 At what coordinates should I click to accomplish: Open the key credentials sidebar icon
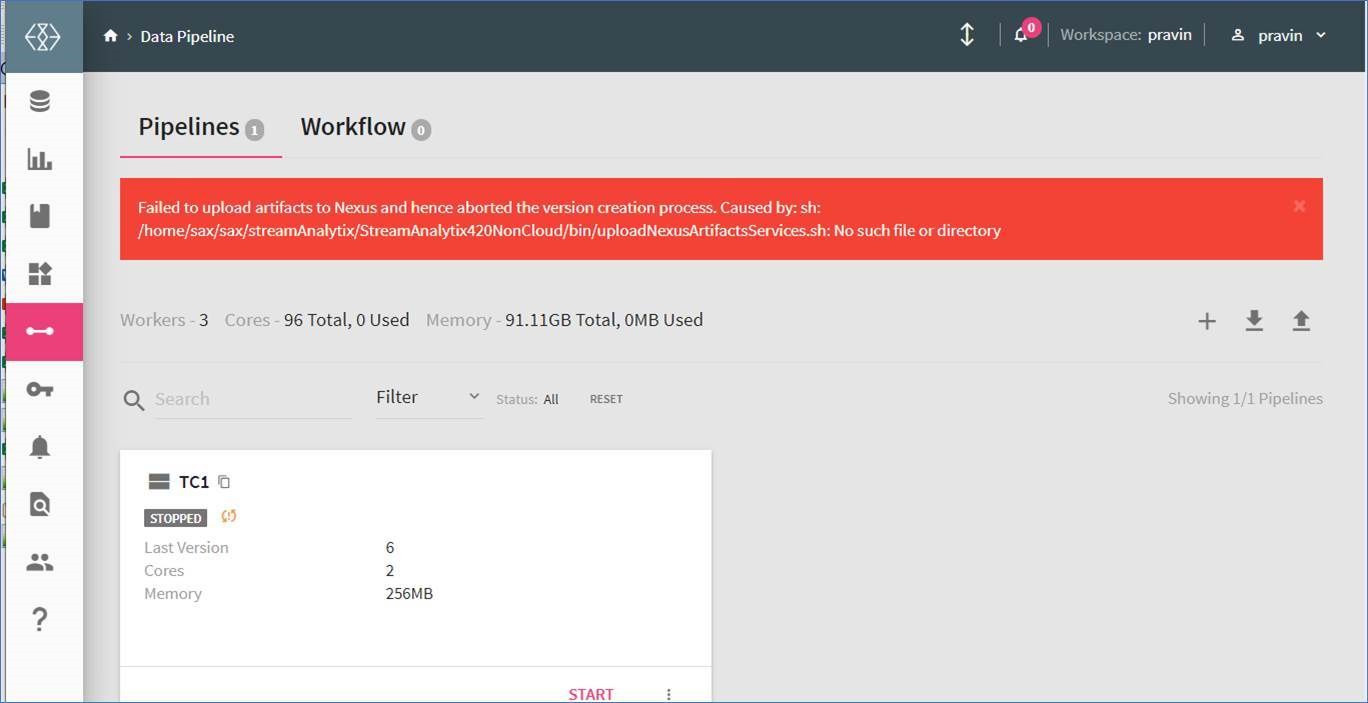coord(40,389)
